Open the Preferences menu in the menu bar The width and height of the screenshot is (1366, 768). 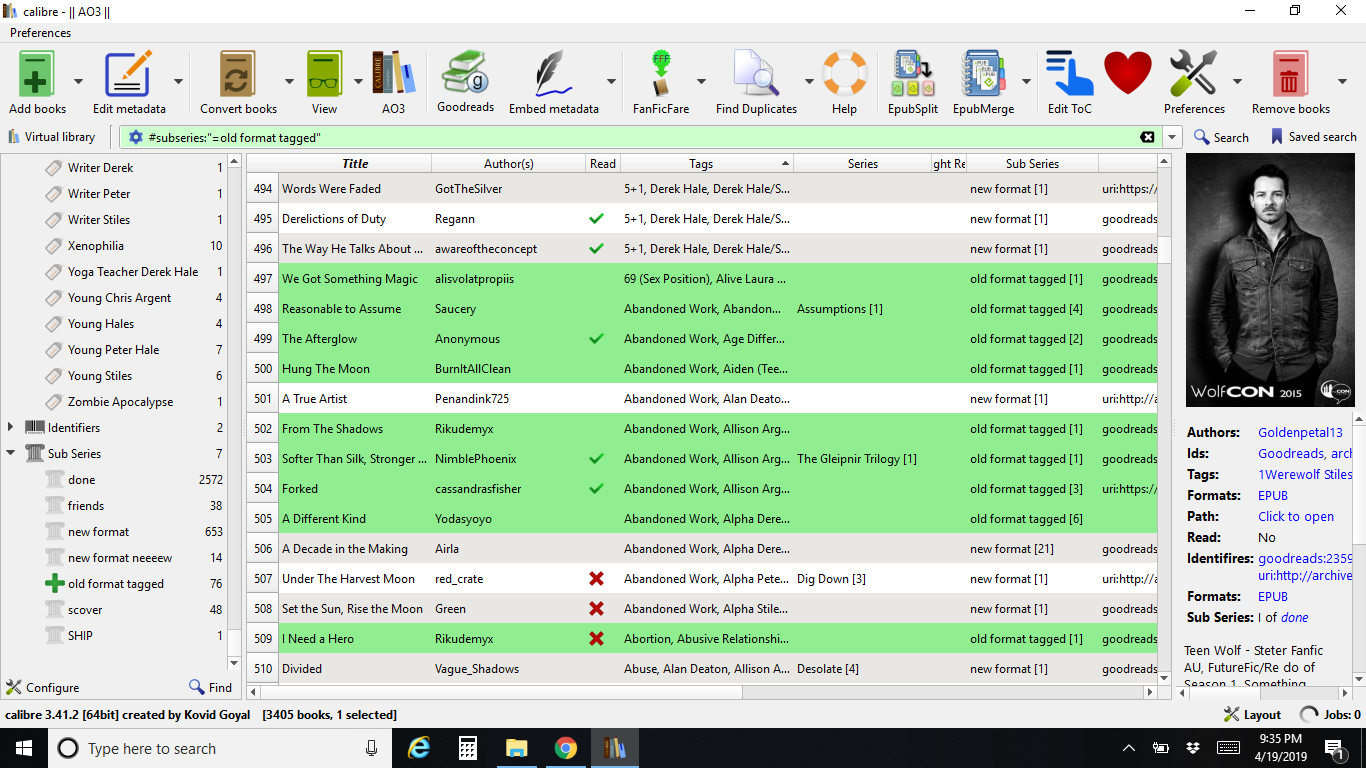coord(40,33)
